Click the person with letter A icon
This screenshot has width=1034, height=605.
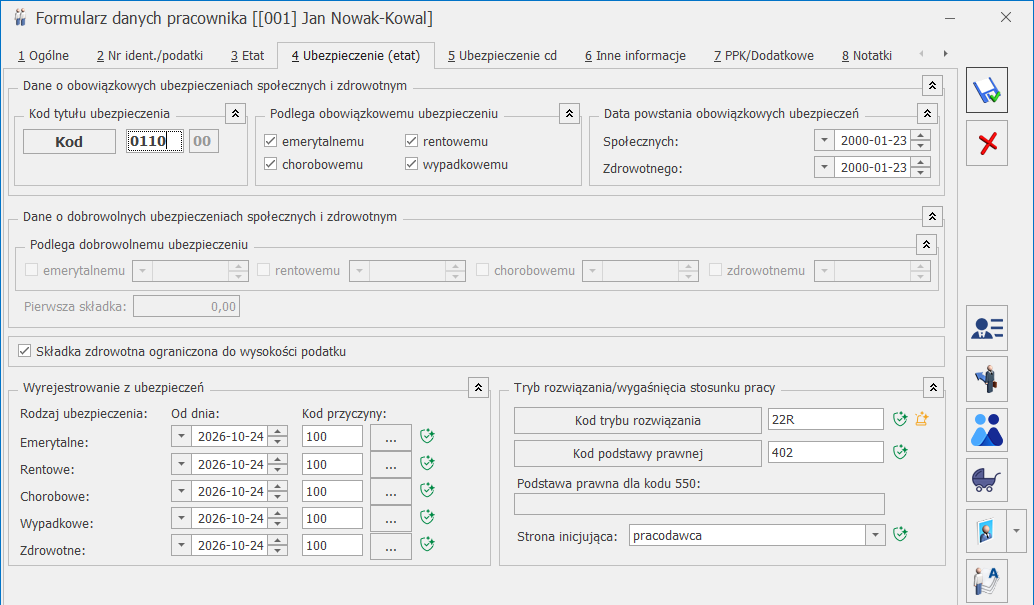(x=987, y=581)
